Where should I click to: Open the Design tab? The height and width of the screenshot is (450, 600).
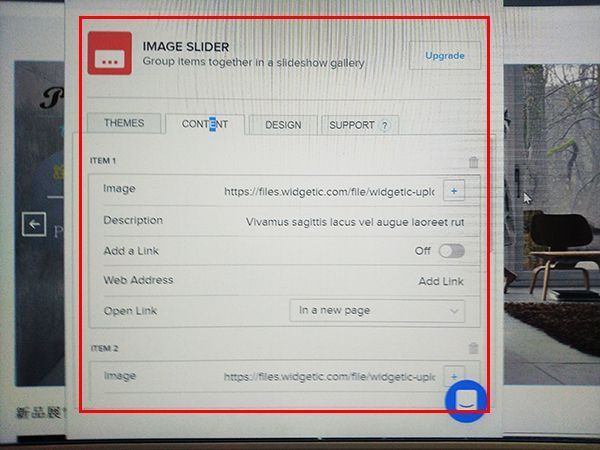[x=282, y=125]
